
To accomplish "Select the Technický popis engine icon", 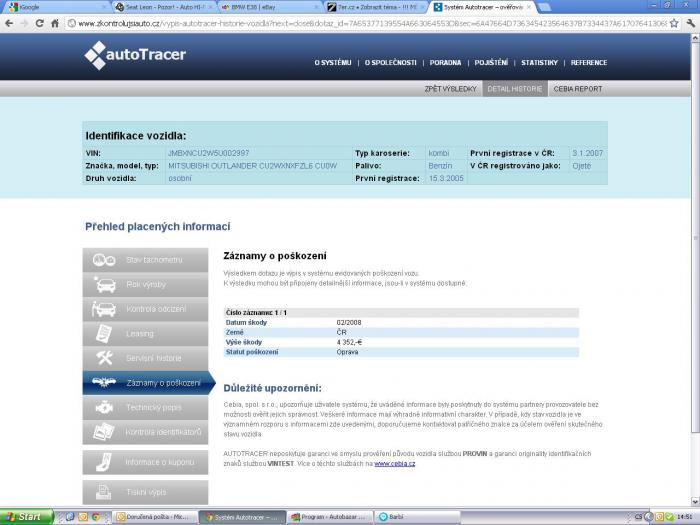I will point(104,407).
